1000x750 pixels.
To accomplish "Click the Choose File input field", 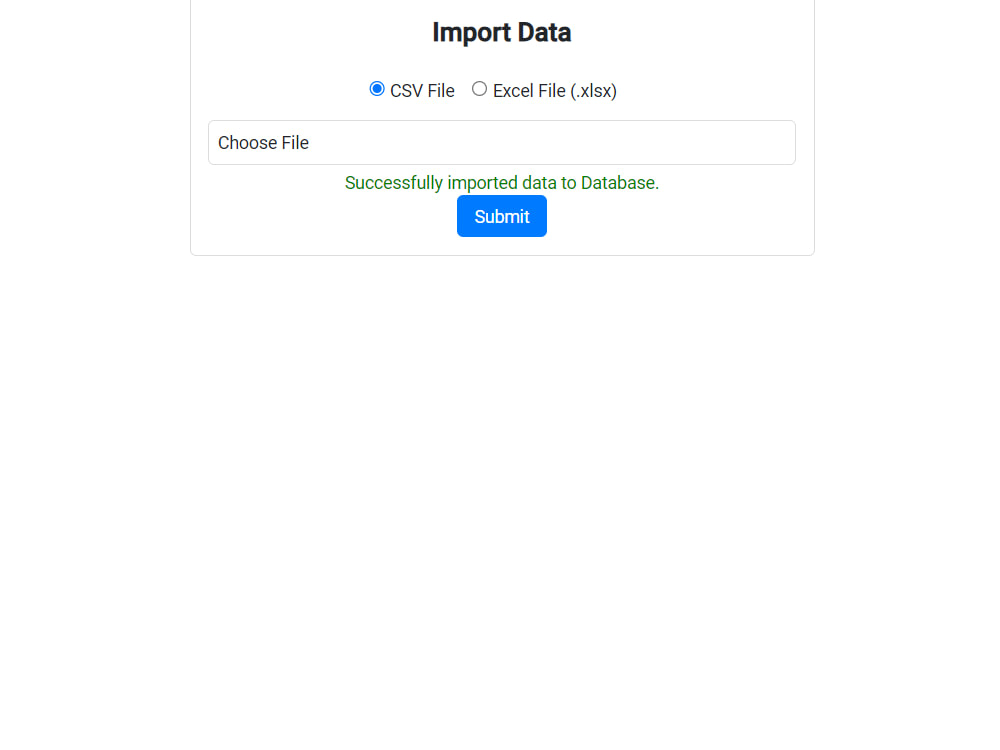I will (x=501, y=142).
